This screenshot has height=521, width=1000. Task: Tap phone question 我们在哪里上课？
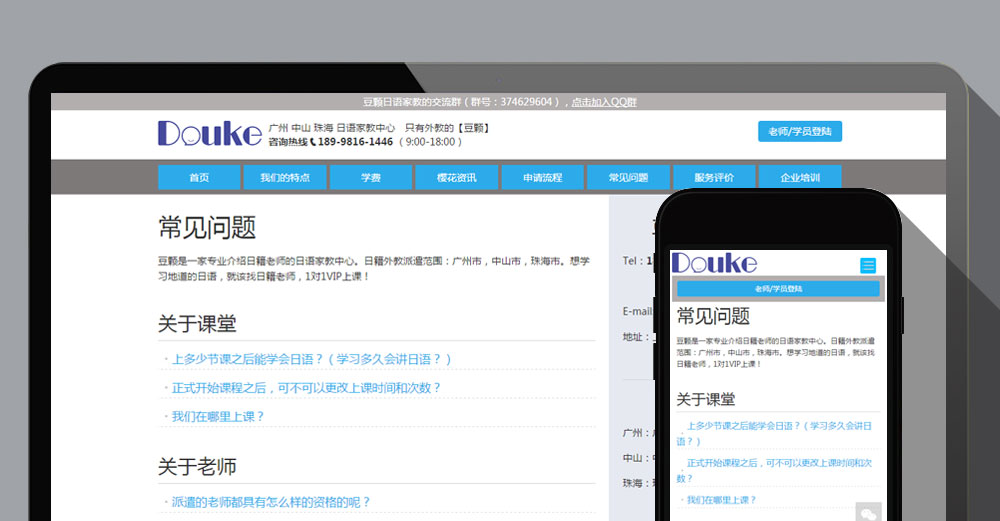(x=721, y=500)
